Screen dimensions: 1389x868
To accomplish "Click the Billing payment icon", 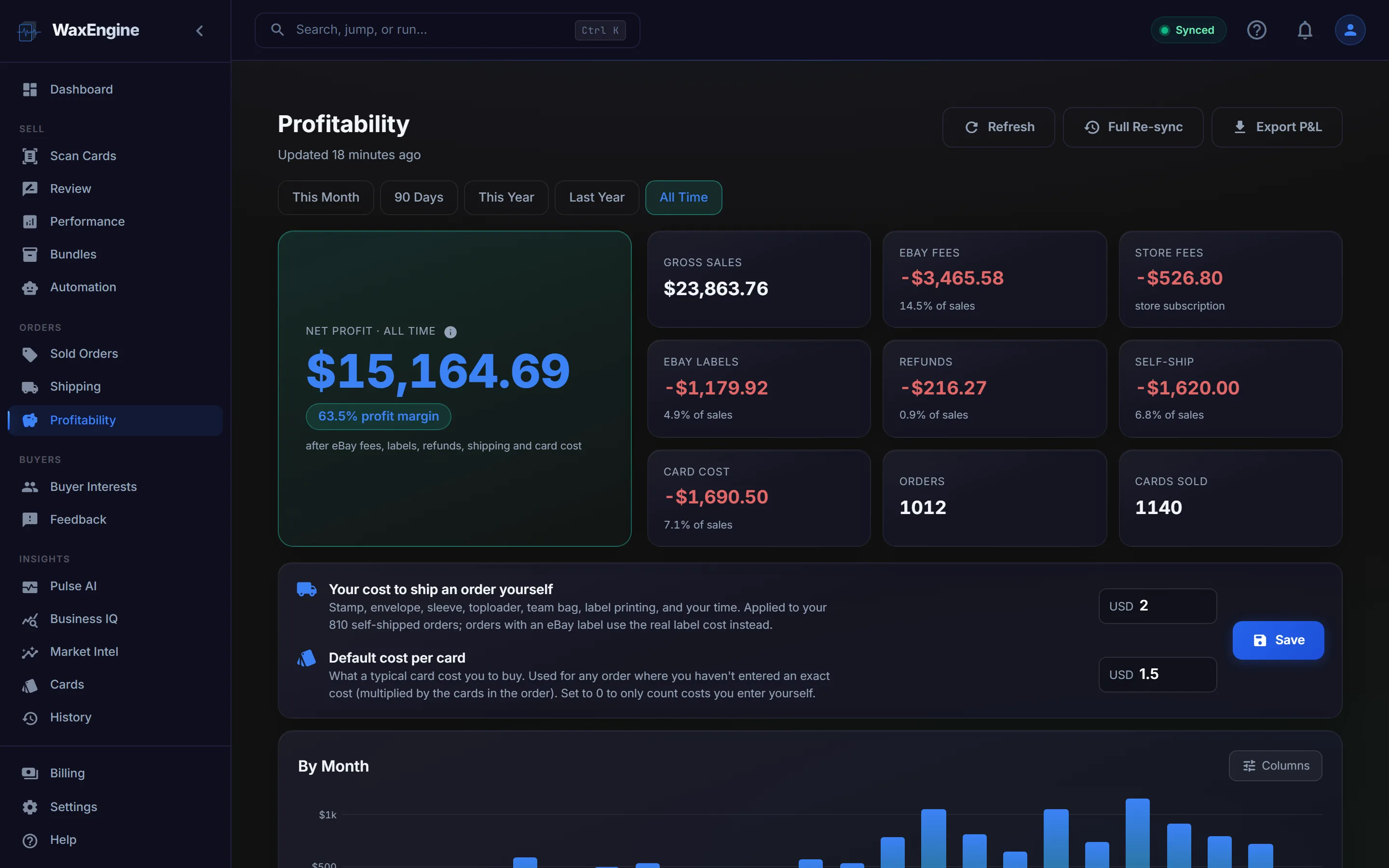I will coord(29,773).
